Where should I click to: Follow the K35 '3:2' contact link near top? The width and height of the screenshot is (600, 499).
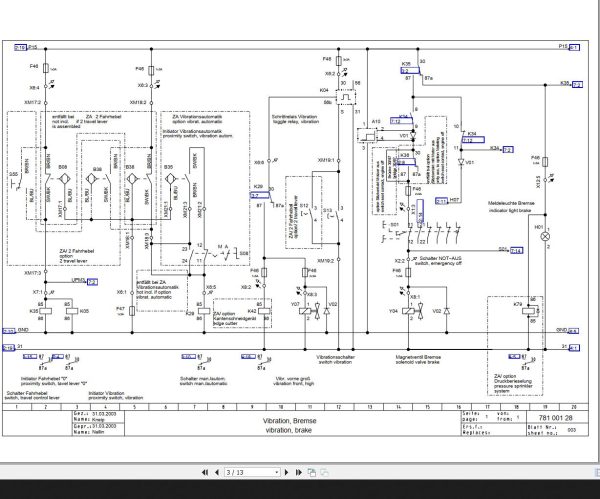[x=410, y=71]
